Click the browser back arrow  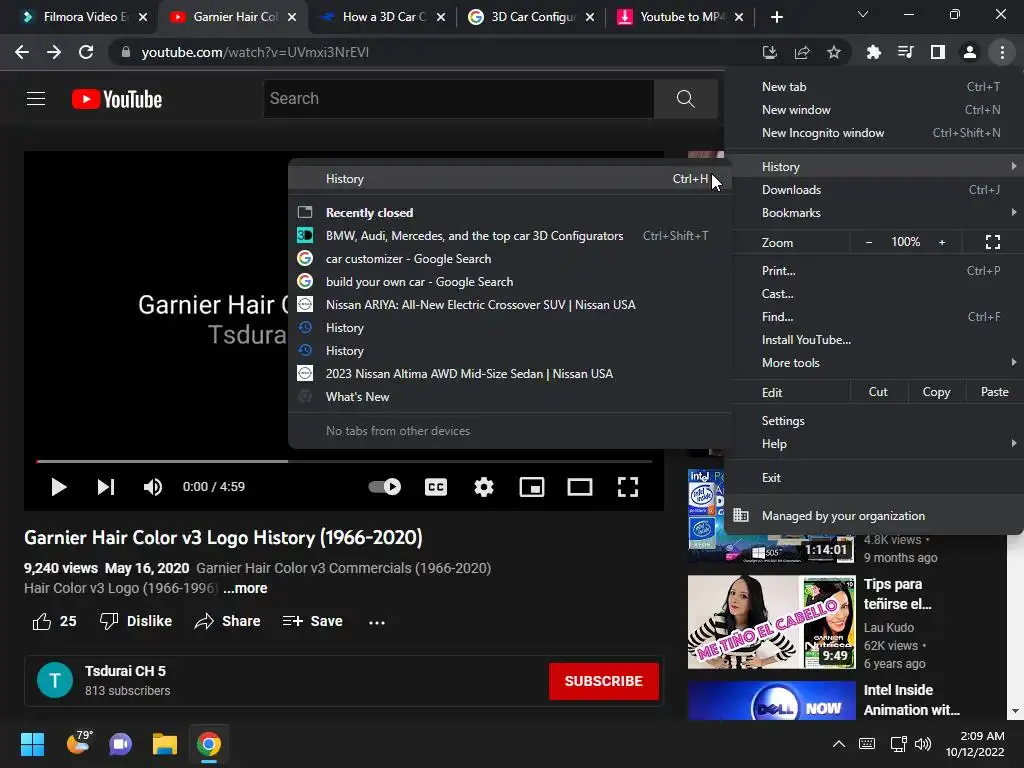click(x=22, y=52)
